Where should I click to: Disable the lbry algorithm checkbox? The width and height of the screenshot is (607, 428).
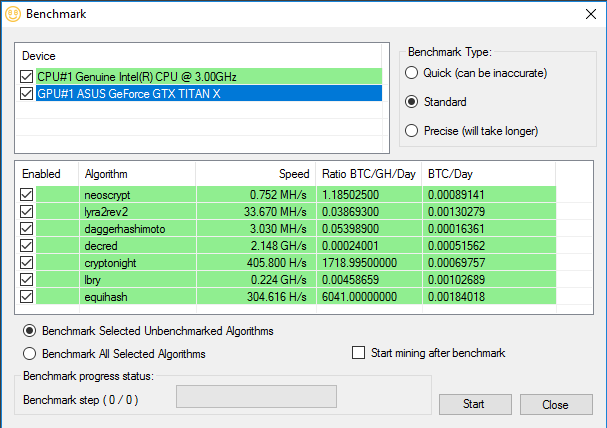coord(26,280)
